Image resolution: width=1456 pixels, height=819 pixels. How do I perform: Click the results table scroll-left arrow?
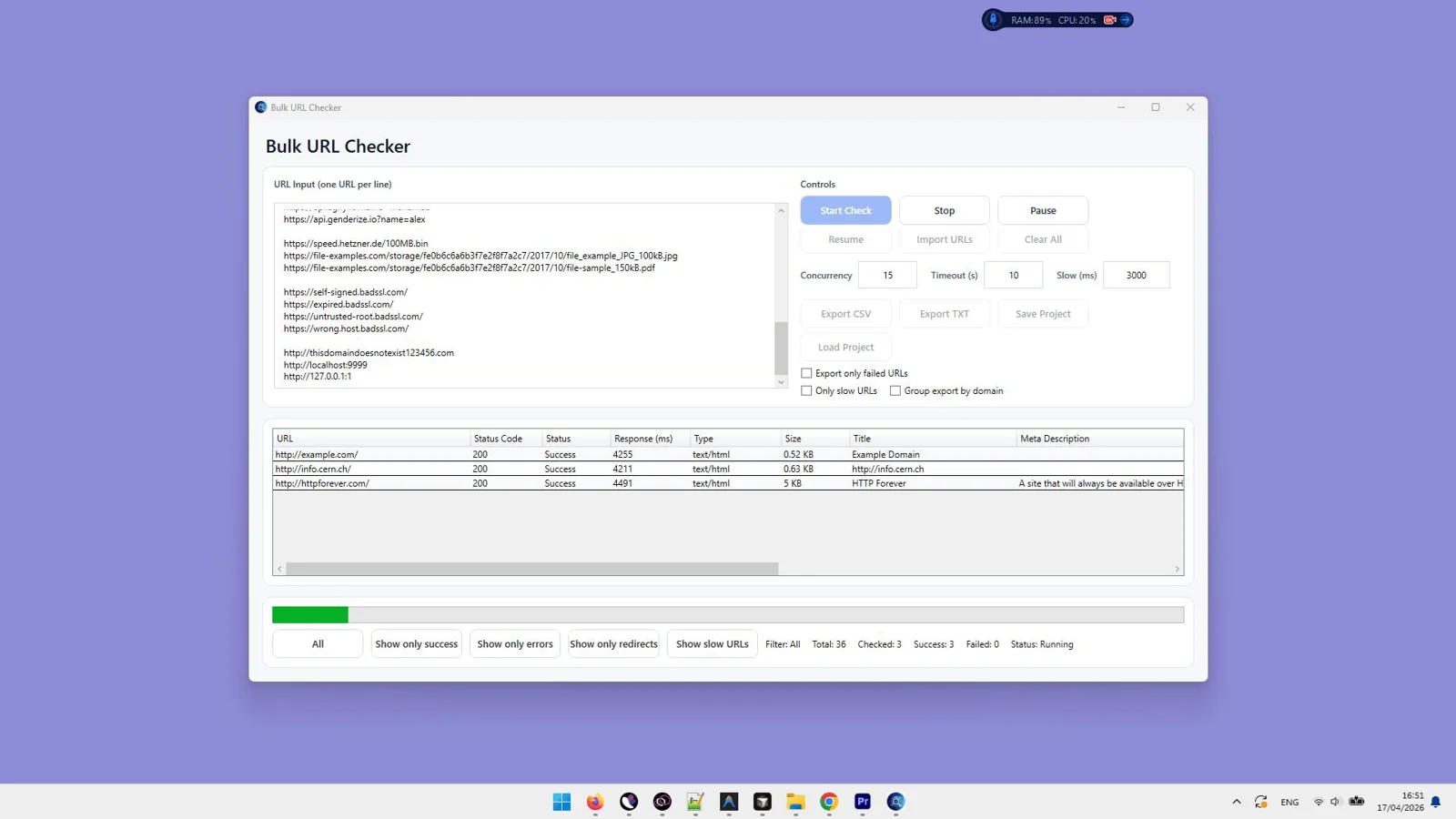279,569
